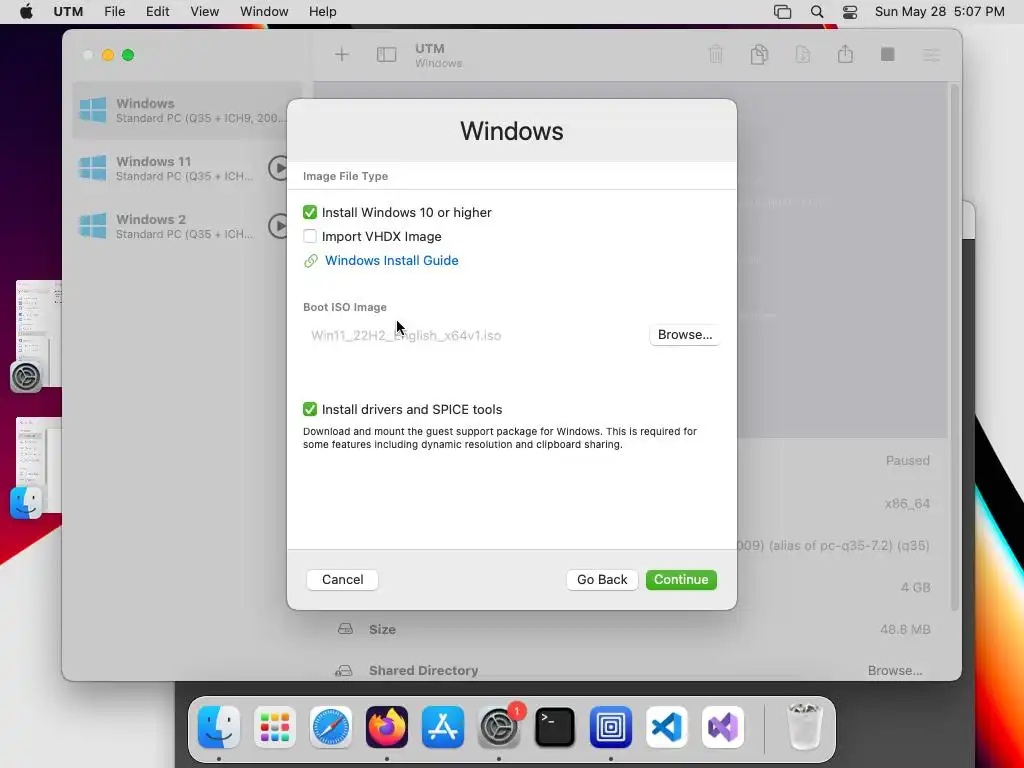Open the Help menu

pos(323,12)
